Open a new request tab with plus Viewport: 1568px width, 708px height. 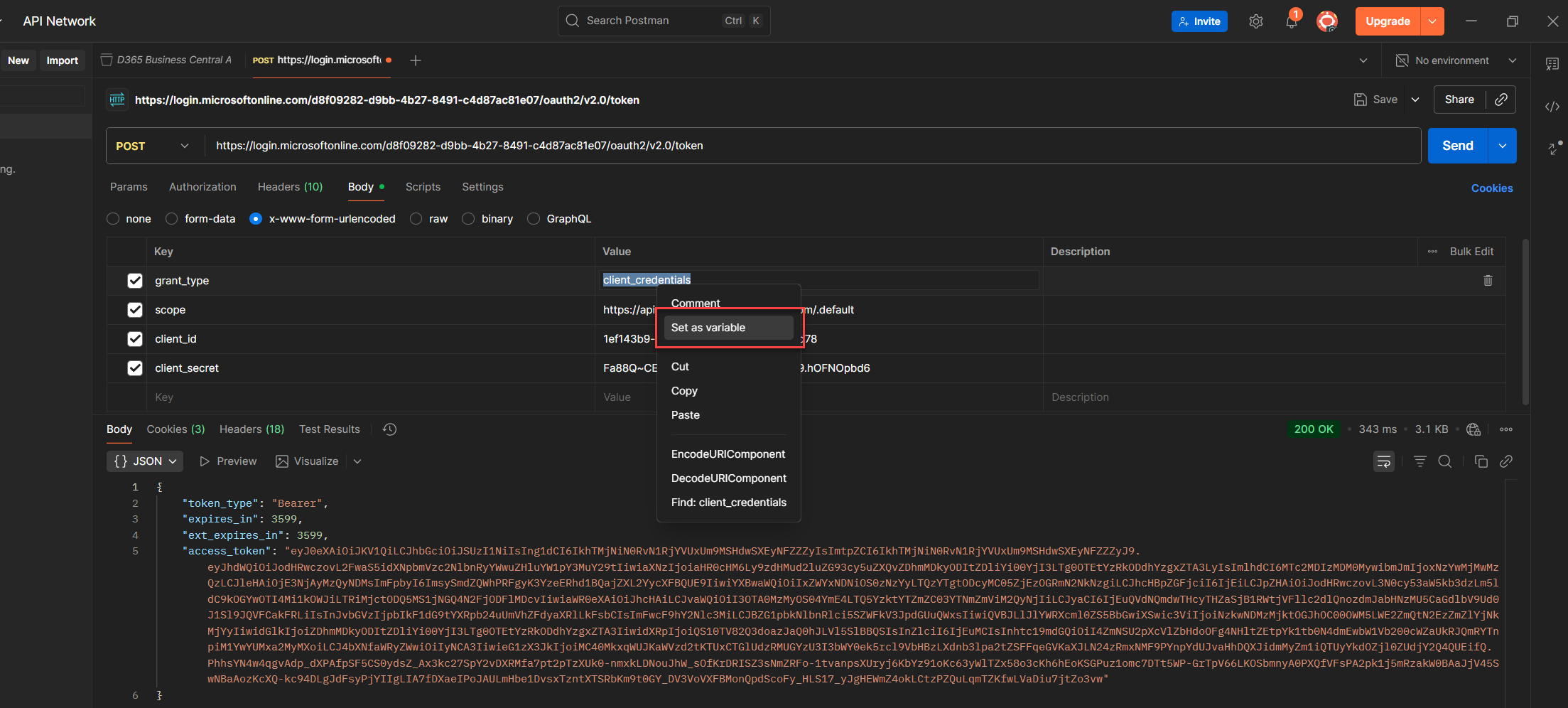tap(416, 60)
